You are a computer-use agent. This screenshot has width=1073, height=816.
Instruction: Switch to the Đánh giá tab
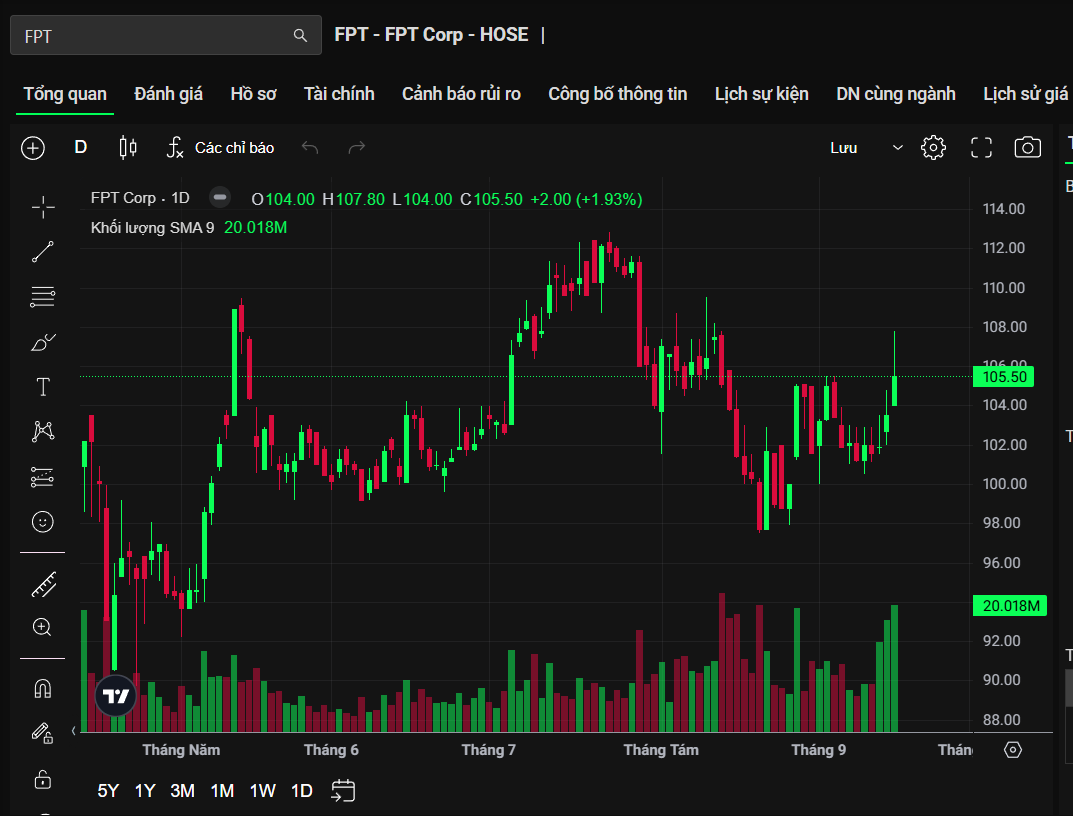click(x=168, y=94)
